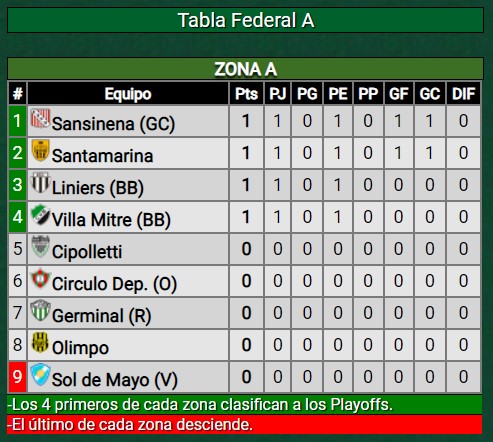Select the Liniers (BB) striped crest
This screenshot has width=493, height=442.
coord(41,182)
